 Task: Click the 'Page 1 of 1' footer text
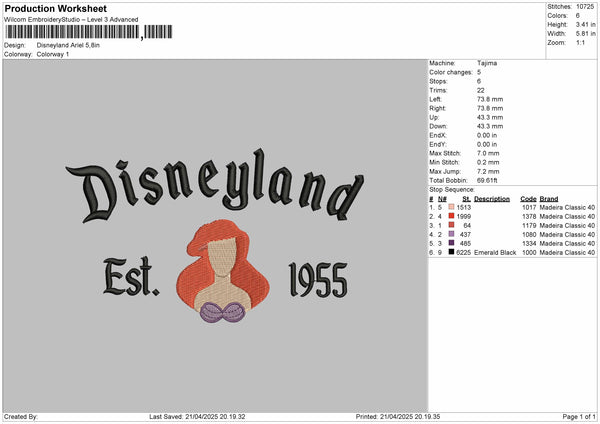[x=579, y=416]
